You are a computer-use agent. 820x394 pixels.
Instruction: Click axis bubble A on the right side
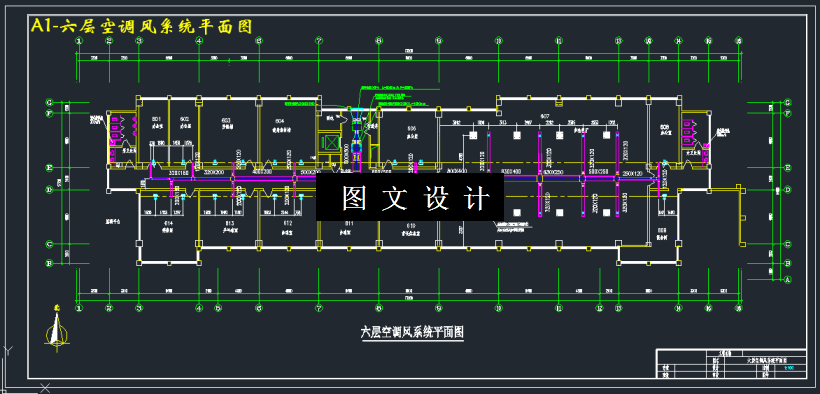tap(788, 280)
